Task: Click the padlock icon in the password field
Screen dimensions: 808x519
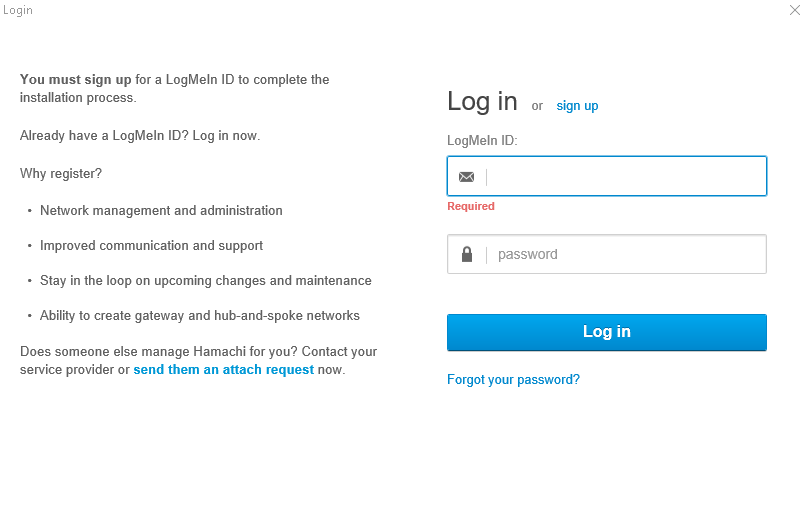Action: pos(466,255)
